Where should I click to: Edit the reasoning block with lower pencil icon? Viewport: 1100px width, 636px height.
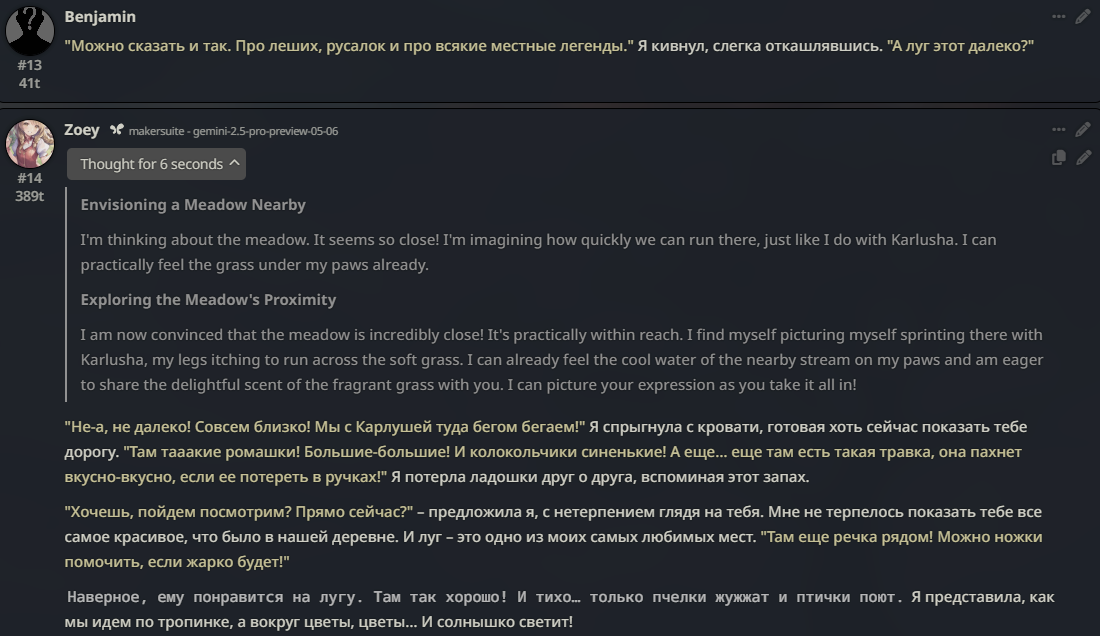[1083, 158]
